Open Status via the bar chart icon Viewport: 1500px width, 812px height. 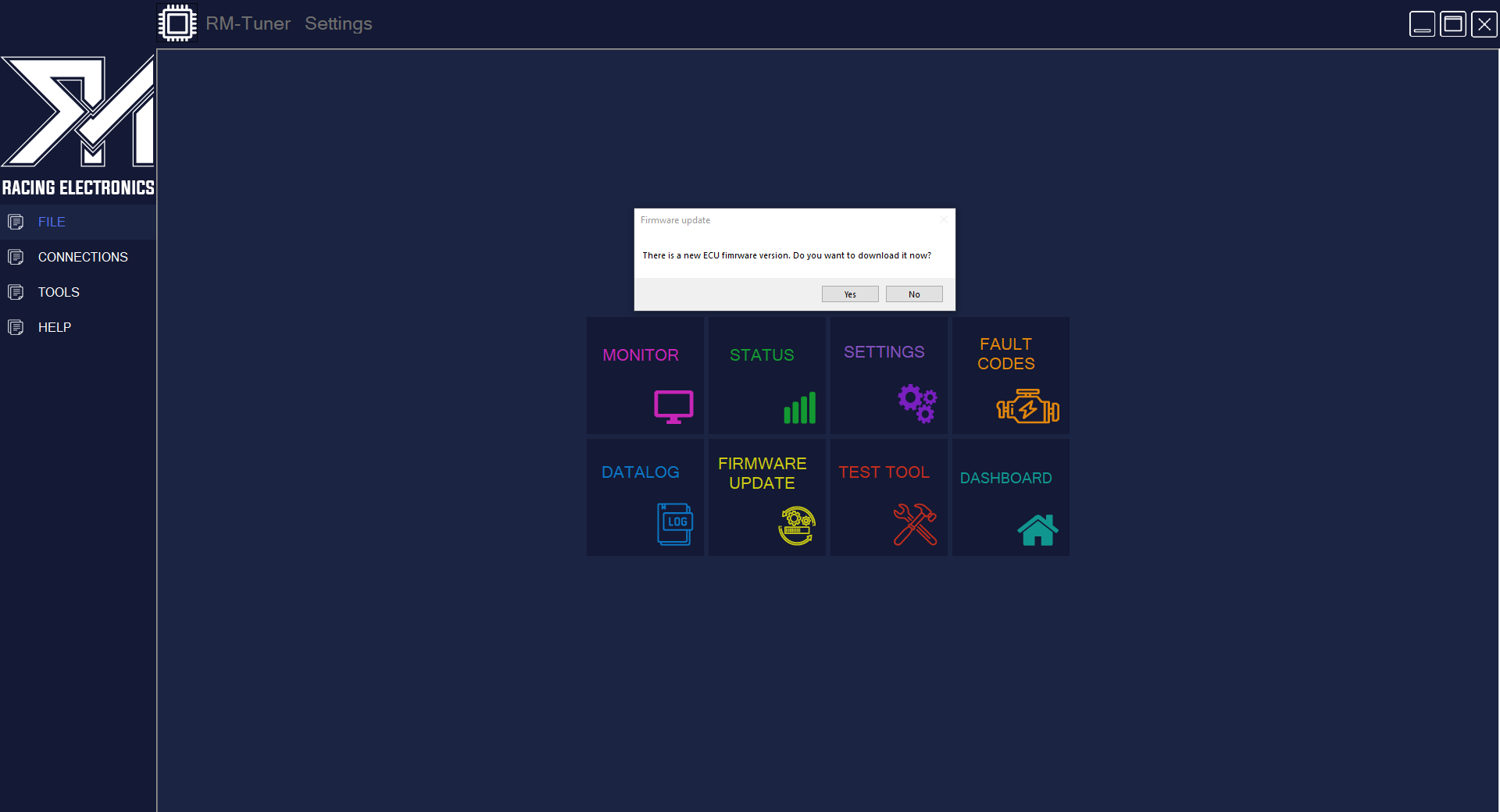pos(799,408)
